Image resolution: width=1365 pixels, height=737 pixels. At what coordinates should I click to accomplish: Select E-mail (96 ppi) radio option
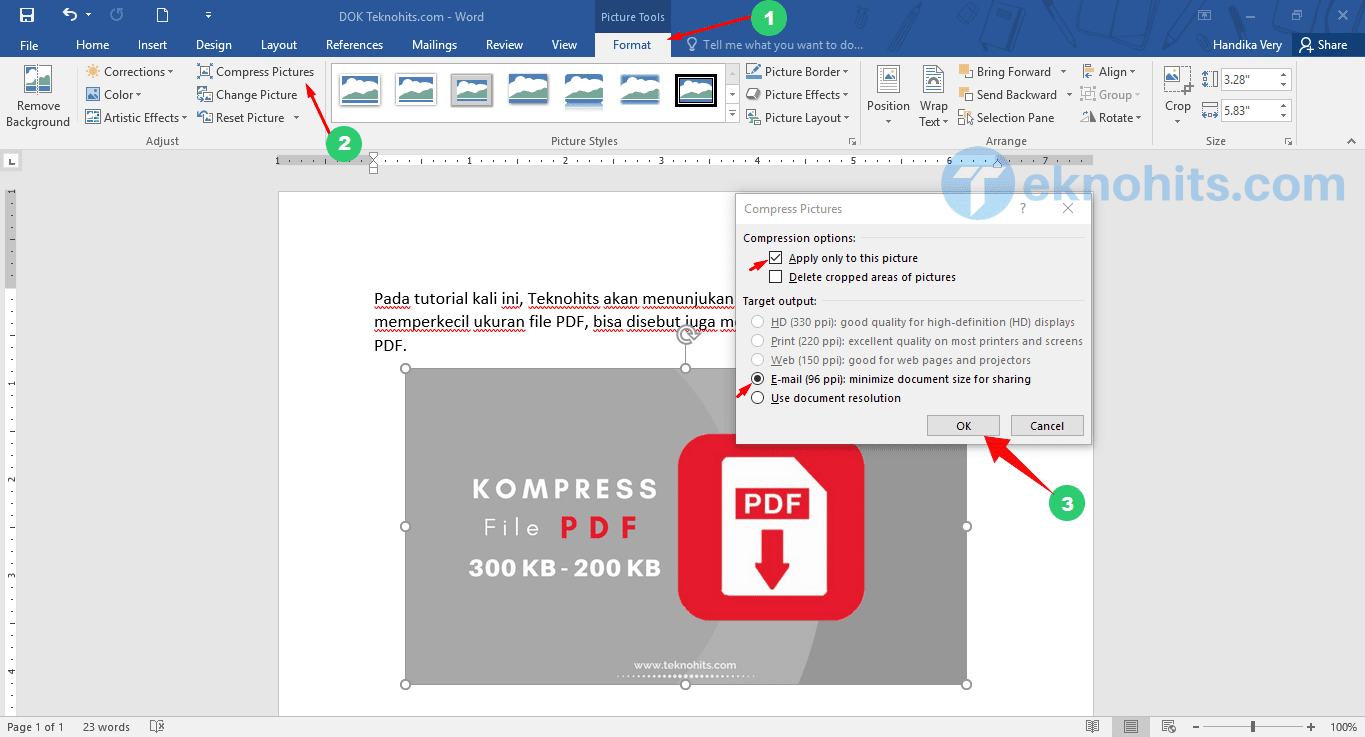coord(758,379)
